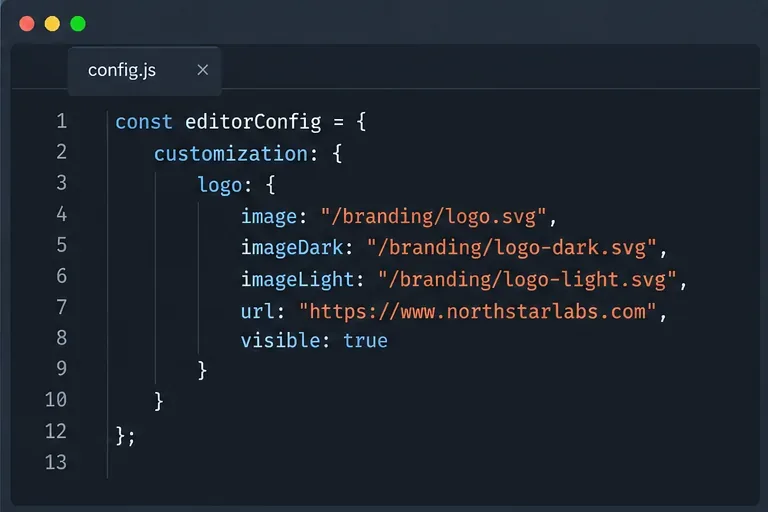768x512 pixels.
Task: Click line number 8 in the gutter
Action: (x=61, y=338)
